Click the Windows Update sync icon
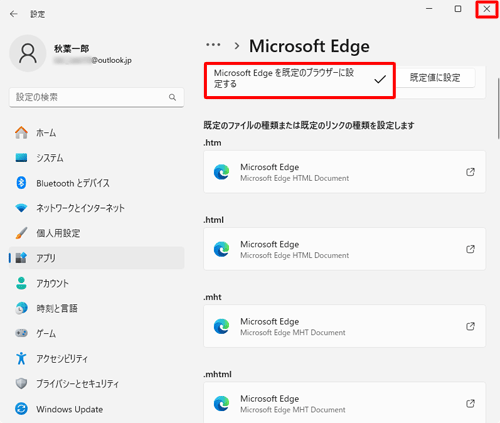Screen dimensions: 500x423 click(21, 409)
